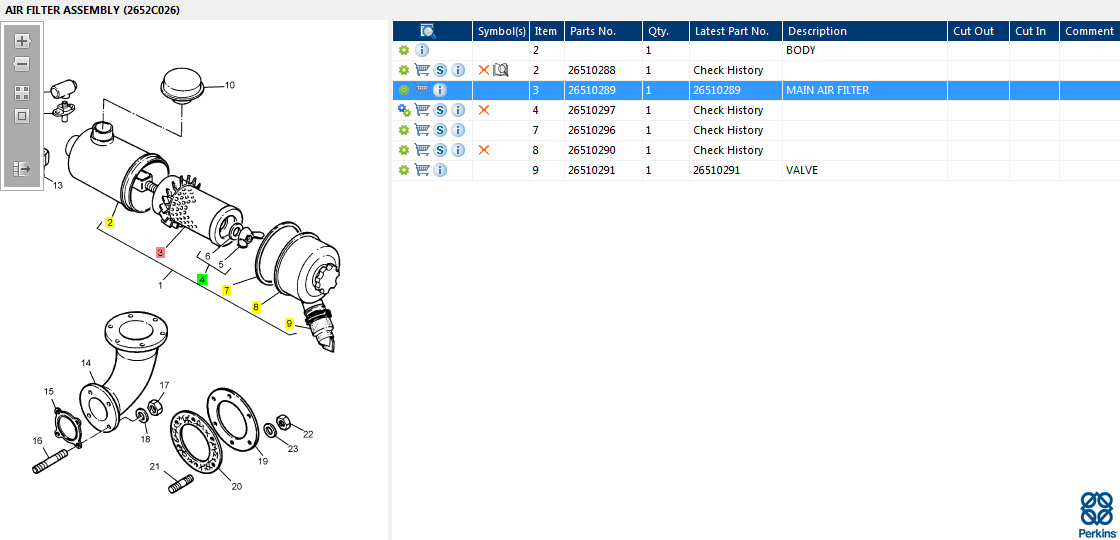The width and height of the screenshot is (1120, 540).
Task: Click callout 20 gasket label
Action: (236, 486)
